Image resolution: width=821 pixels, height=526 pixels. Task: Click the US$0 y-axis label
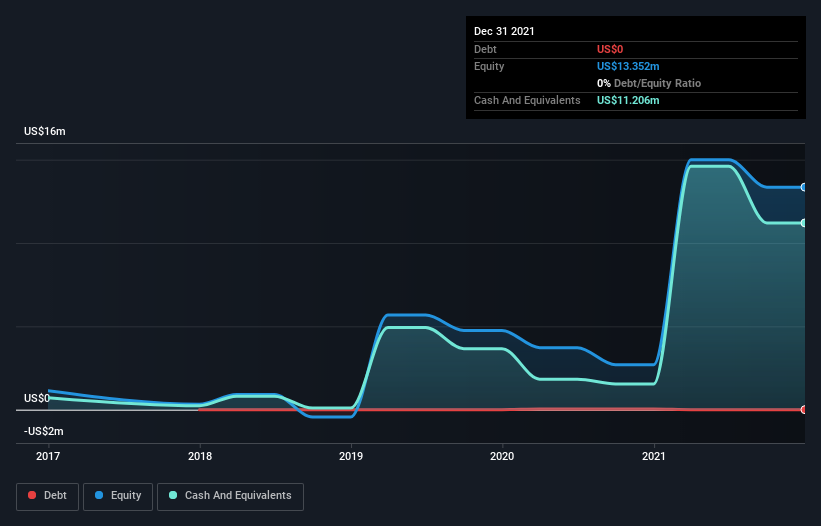click(37, 398)
